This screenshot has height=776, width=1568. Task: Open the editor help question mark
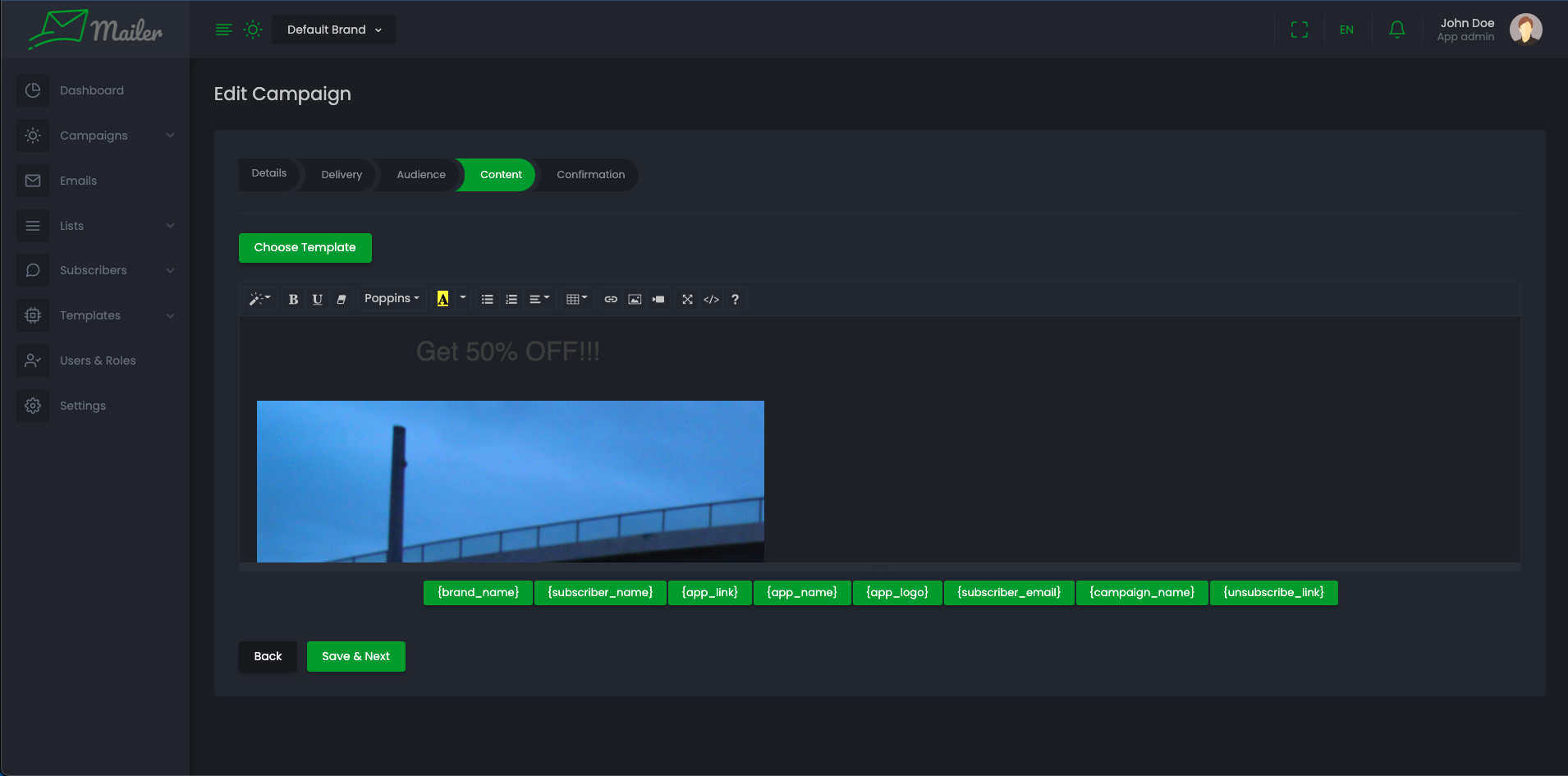(735, 300)
